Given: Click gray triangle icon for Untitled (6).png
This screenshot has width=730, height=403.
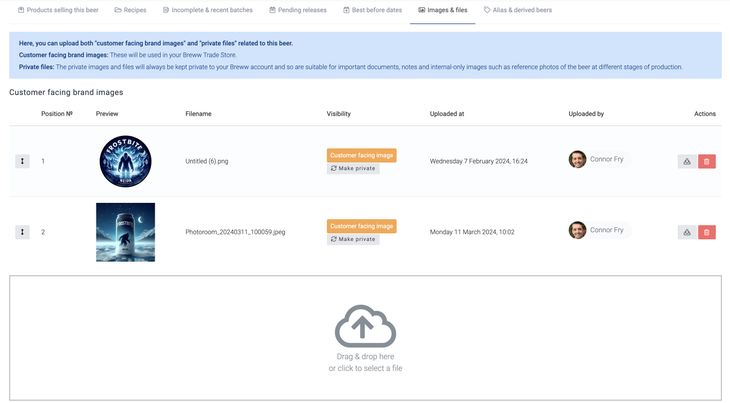Looking at the screenshot, I should pyautogui.click(x=686, y=161).
